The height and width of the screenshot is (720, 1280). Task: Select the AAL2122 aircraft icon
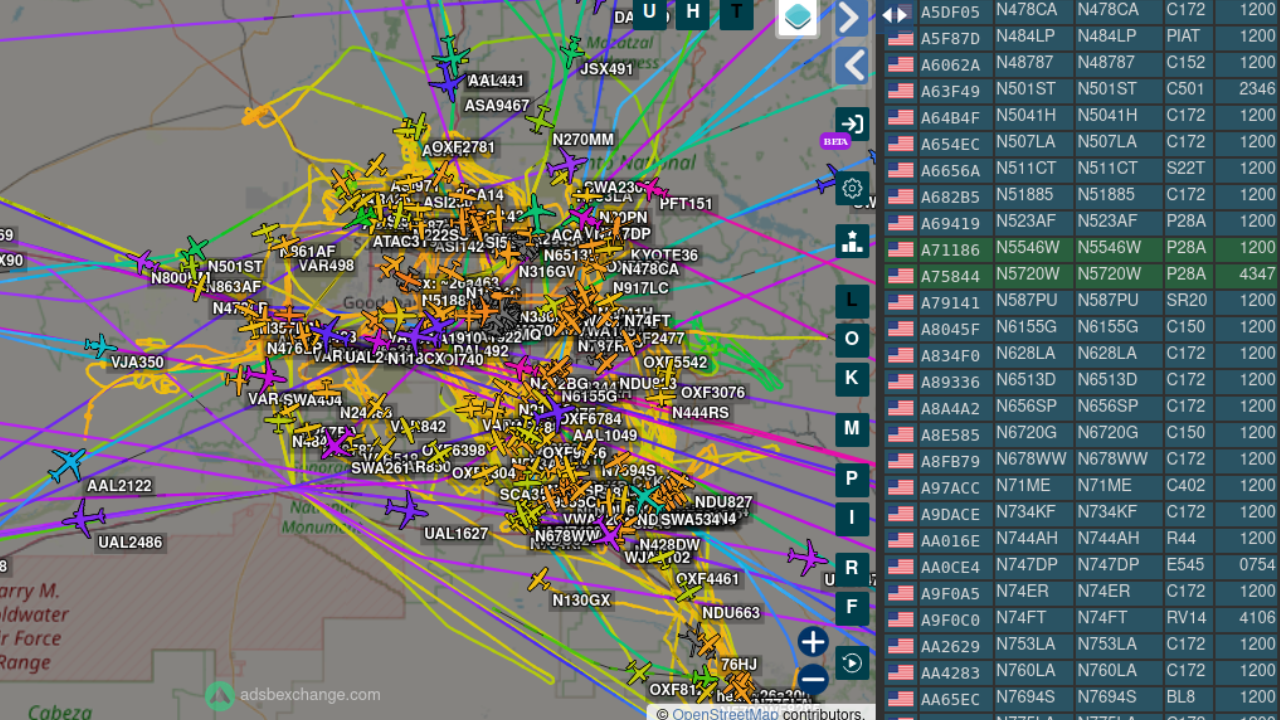point(68,465)
